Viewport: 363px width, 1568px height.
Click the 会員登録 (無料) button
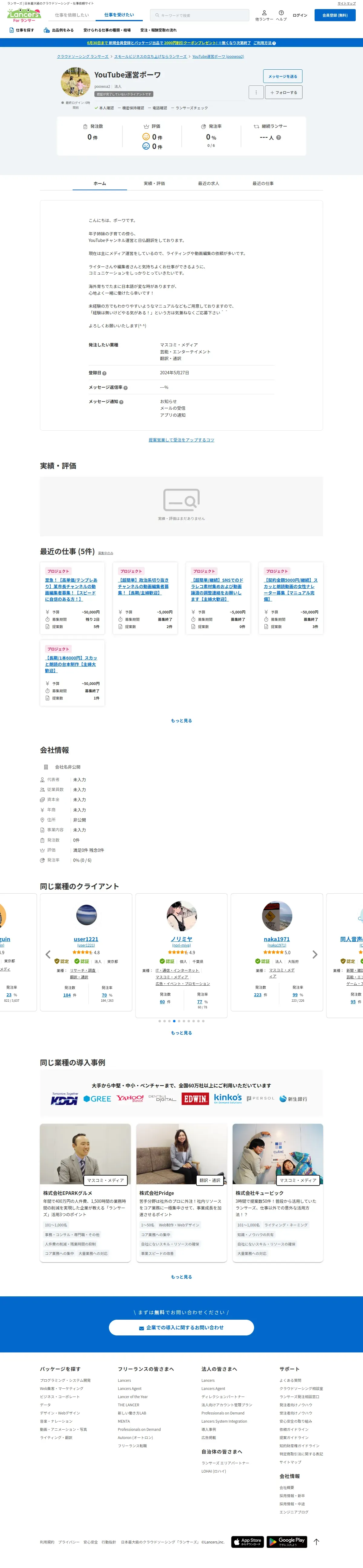click(335, 15)
